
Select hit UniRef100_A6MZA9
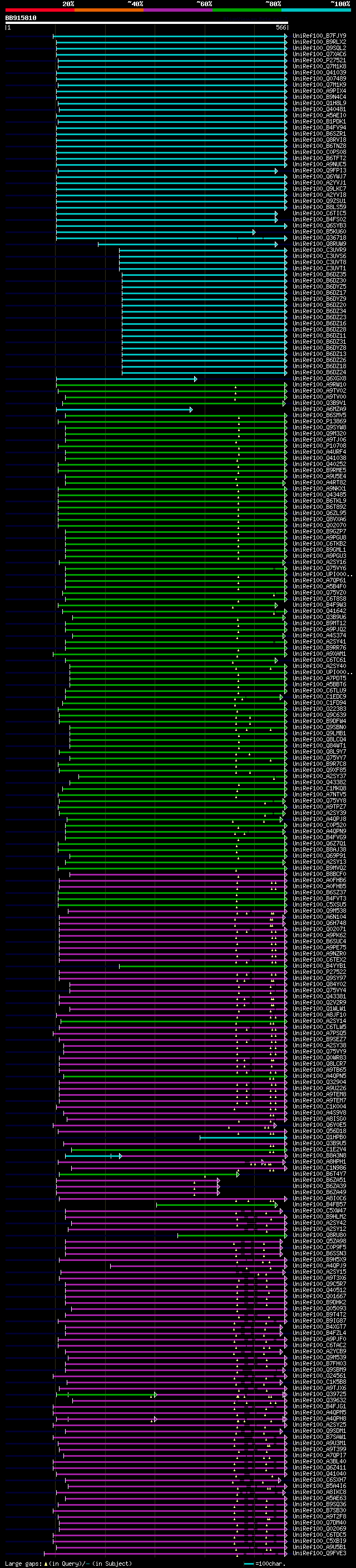coord(319,409)
